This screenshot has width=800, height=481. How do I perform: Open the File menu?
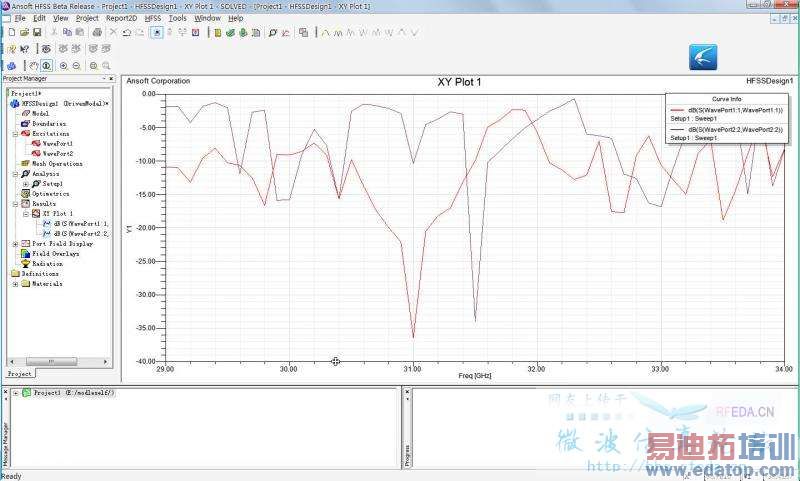(x=20, y=18)
